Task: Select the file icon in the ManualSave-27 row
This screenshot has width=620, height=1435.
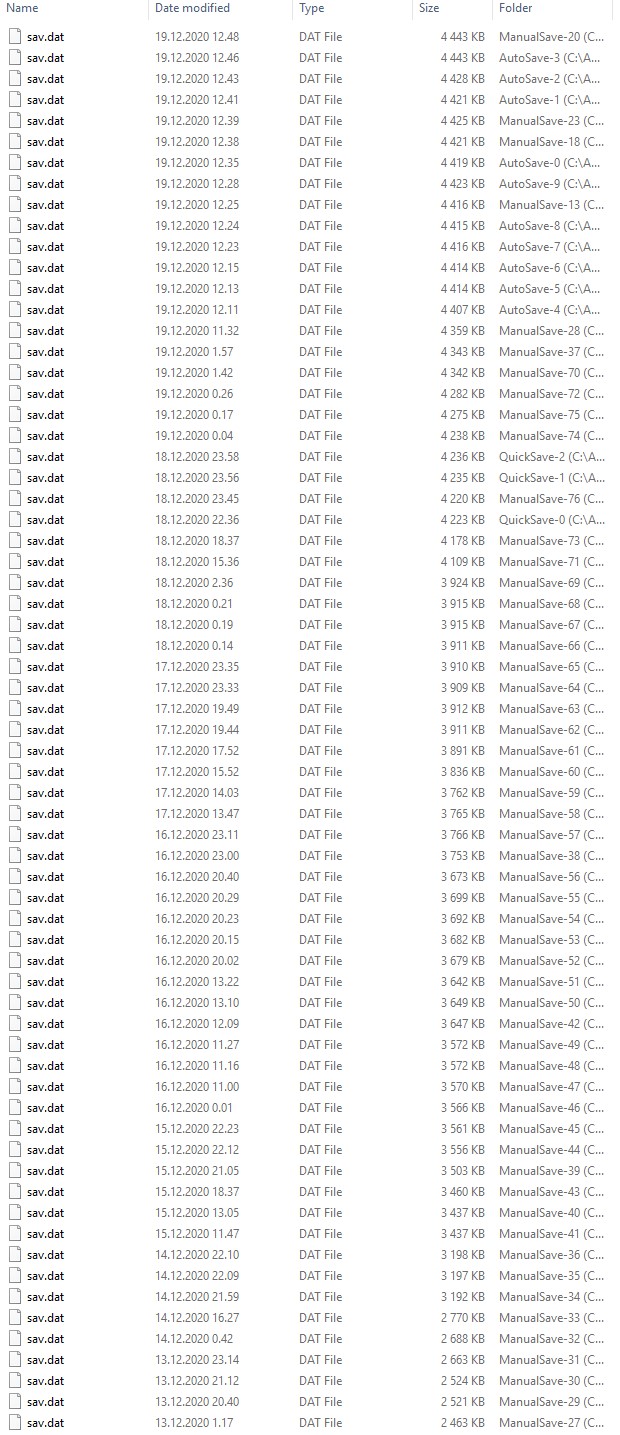Action: click(14, 1422)
